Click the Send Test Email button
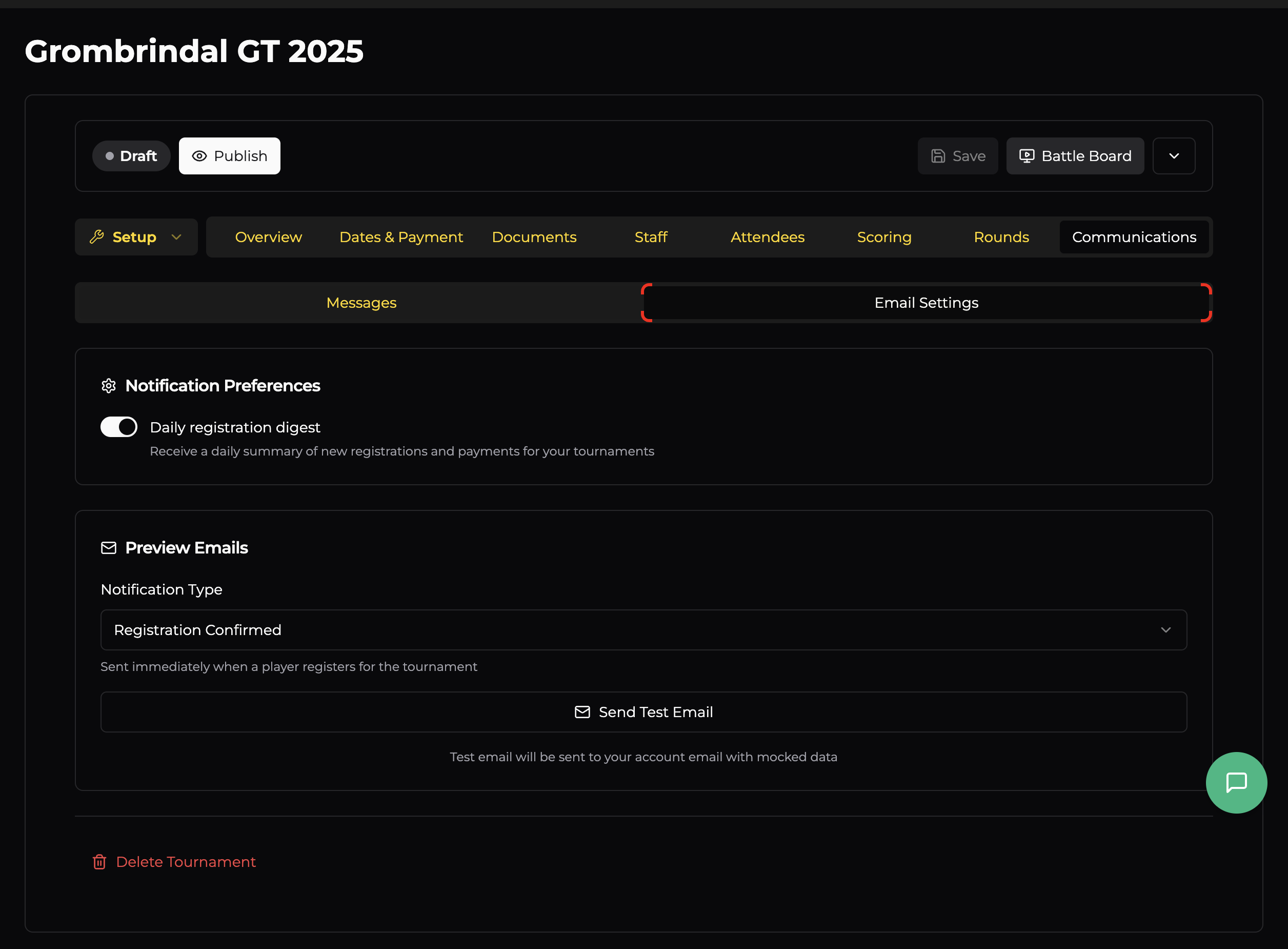The image size is (1288, 949). (643, 712)
